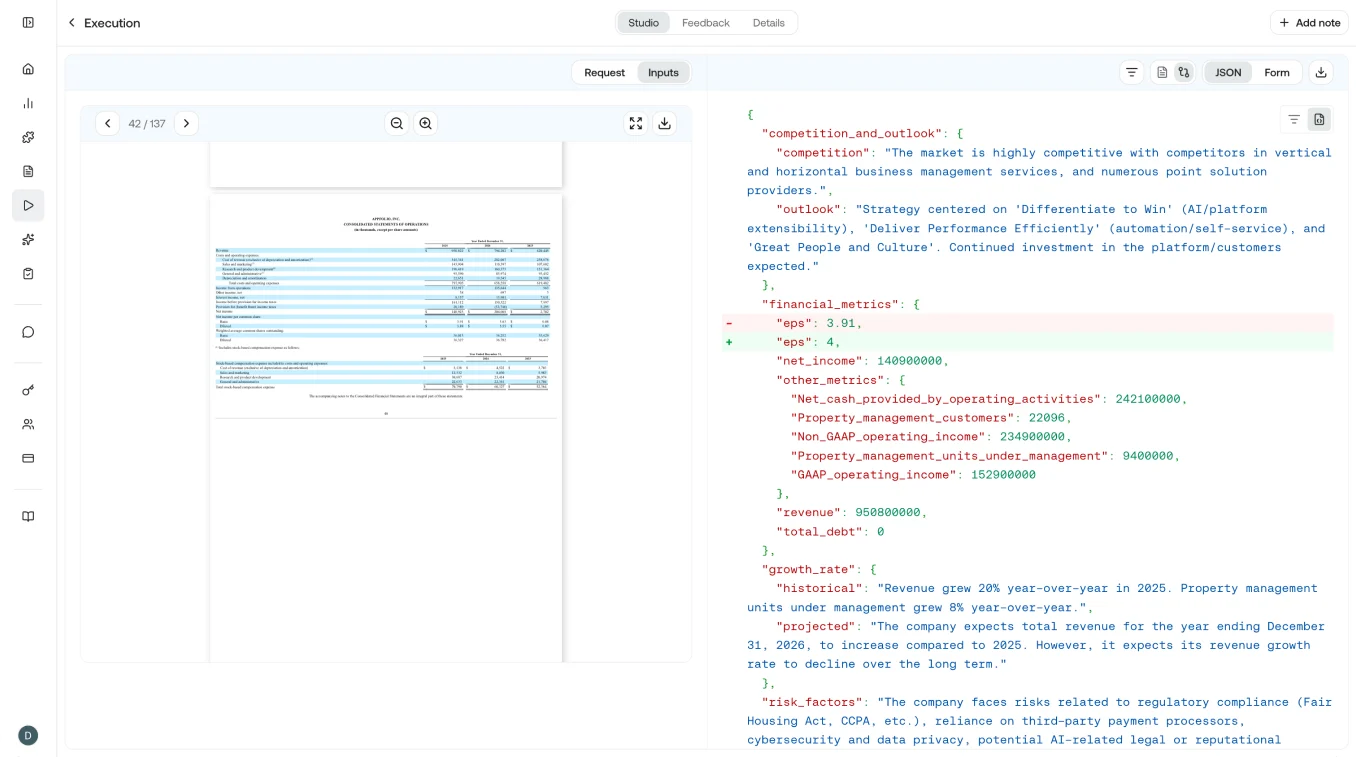Open the bar chart analytics icon

click(x=28, y=103)
